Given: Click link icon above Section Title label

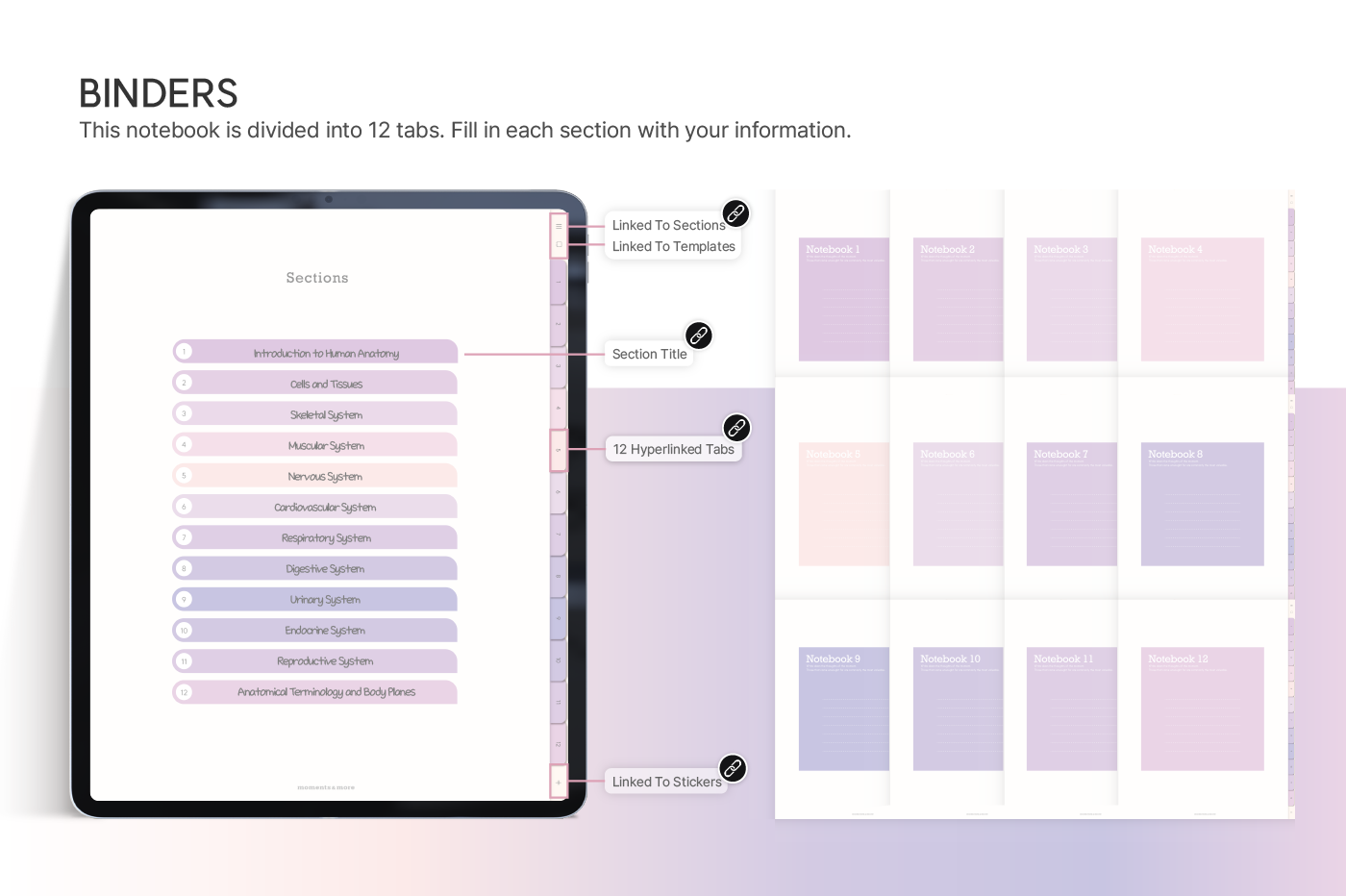Looking at the screenshot, I should 699,336.
